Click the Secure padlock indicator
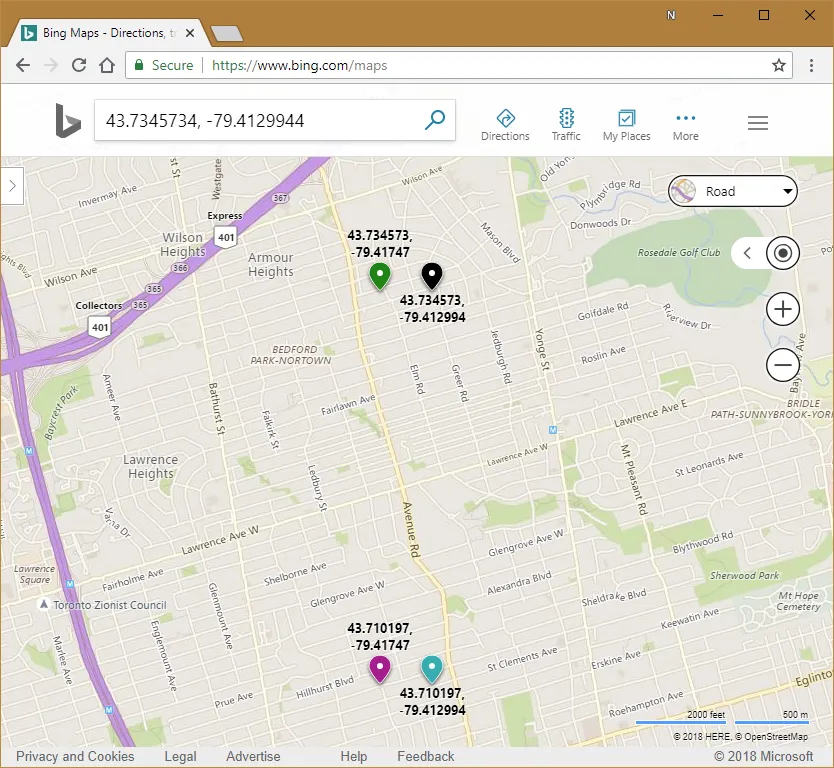The height and width of the screenshot is (768, 834). tap(164, 65)
